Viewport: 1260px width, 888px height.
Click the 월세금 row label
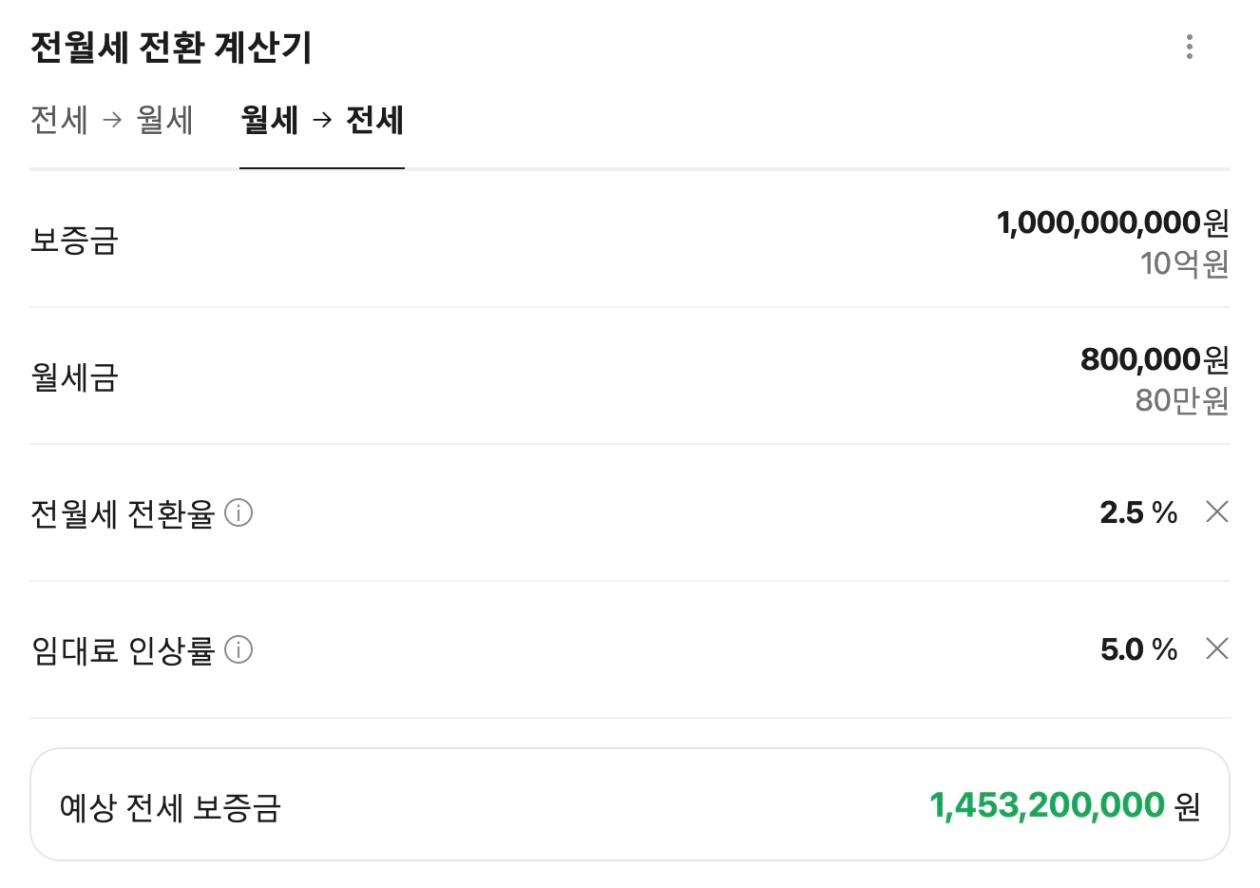coord(75,378)
